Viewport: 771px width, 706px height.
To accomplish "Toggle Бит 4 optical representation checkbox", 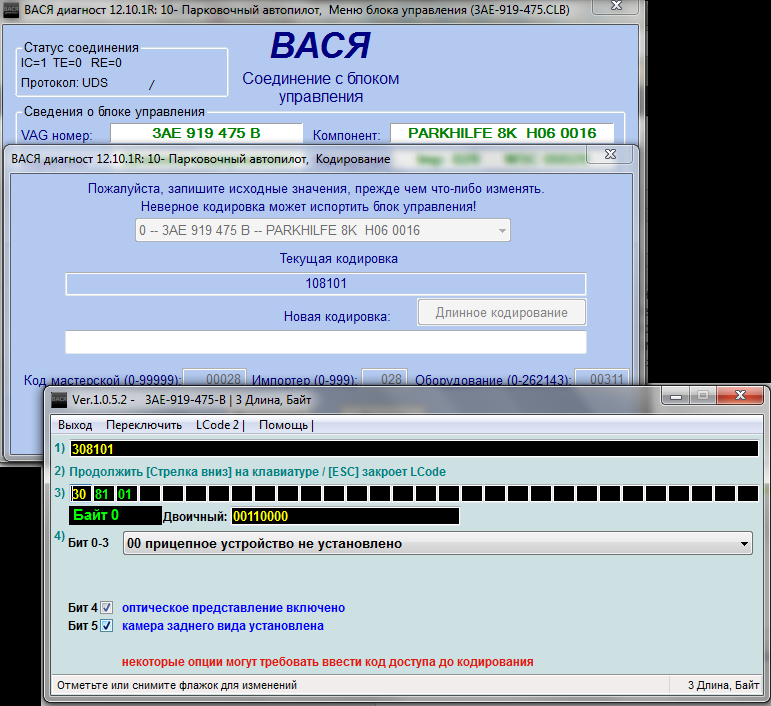I will [107, 608].
